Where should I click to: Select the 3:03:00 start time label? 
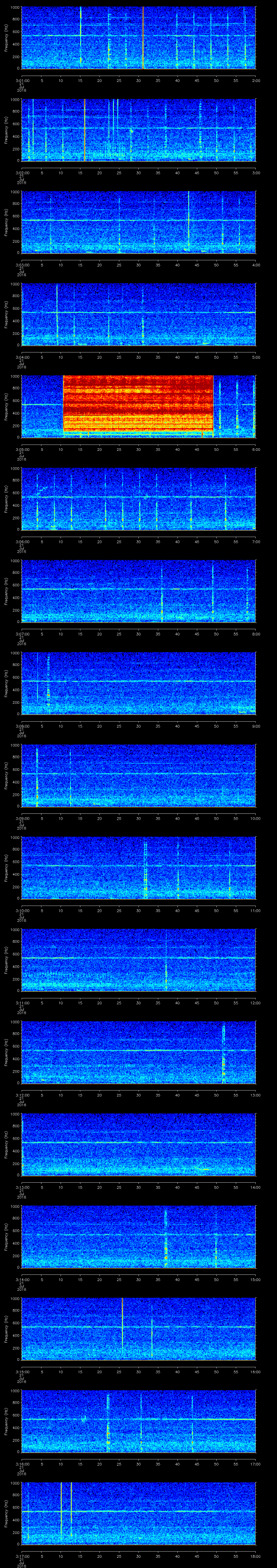[22, 265]
